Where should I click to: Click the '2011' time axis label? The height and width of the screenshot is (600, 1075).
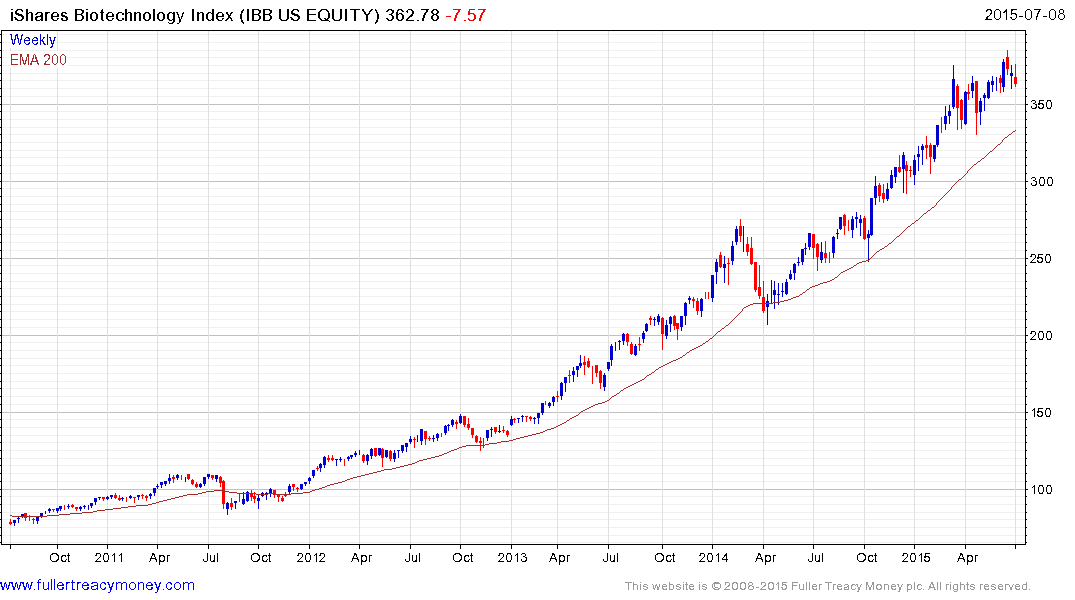pos(109,557)
